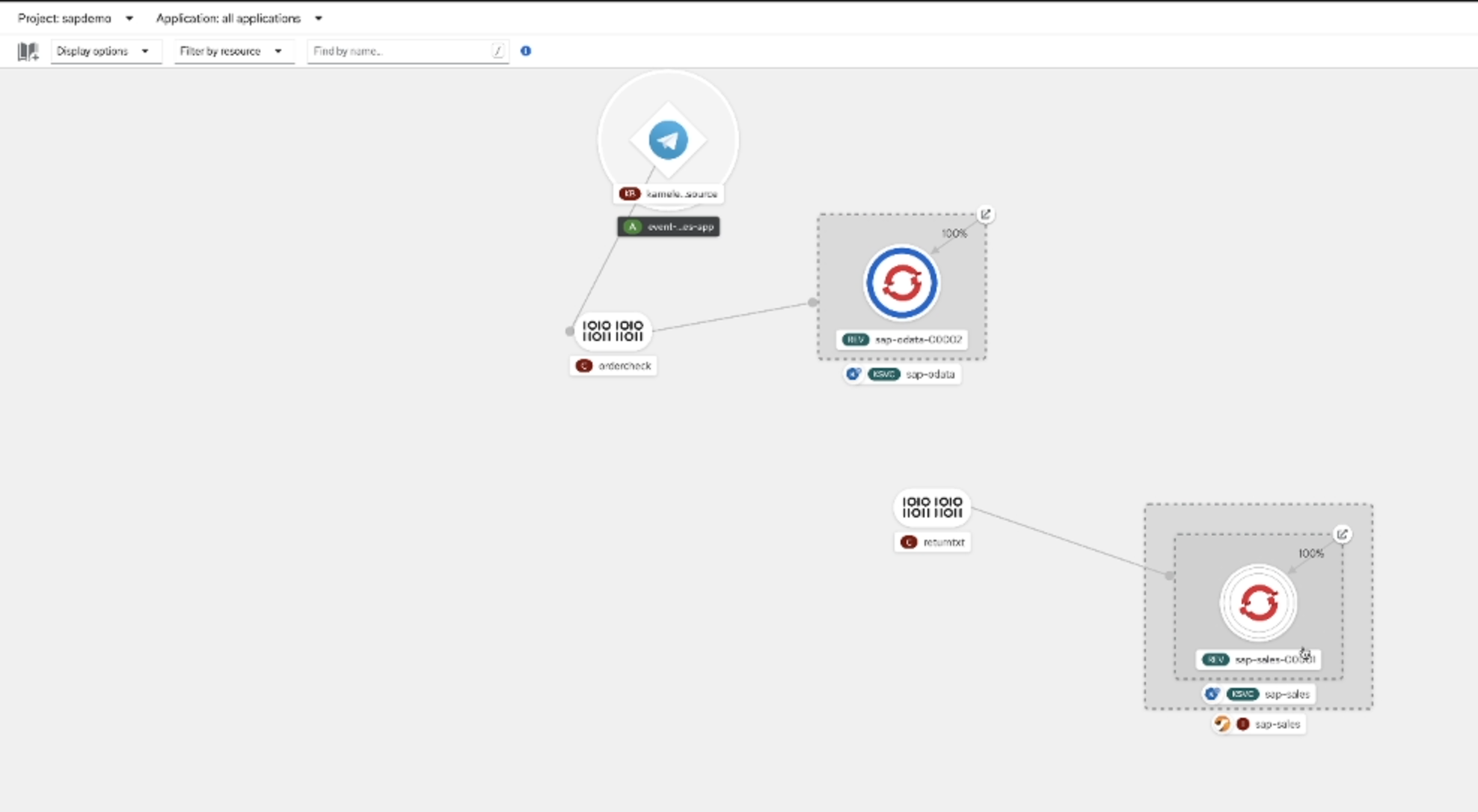Image resolution: width=1478 pixels, height=812 pixels.
Task: Open the Display options dropdown
Action: (103, 51)
